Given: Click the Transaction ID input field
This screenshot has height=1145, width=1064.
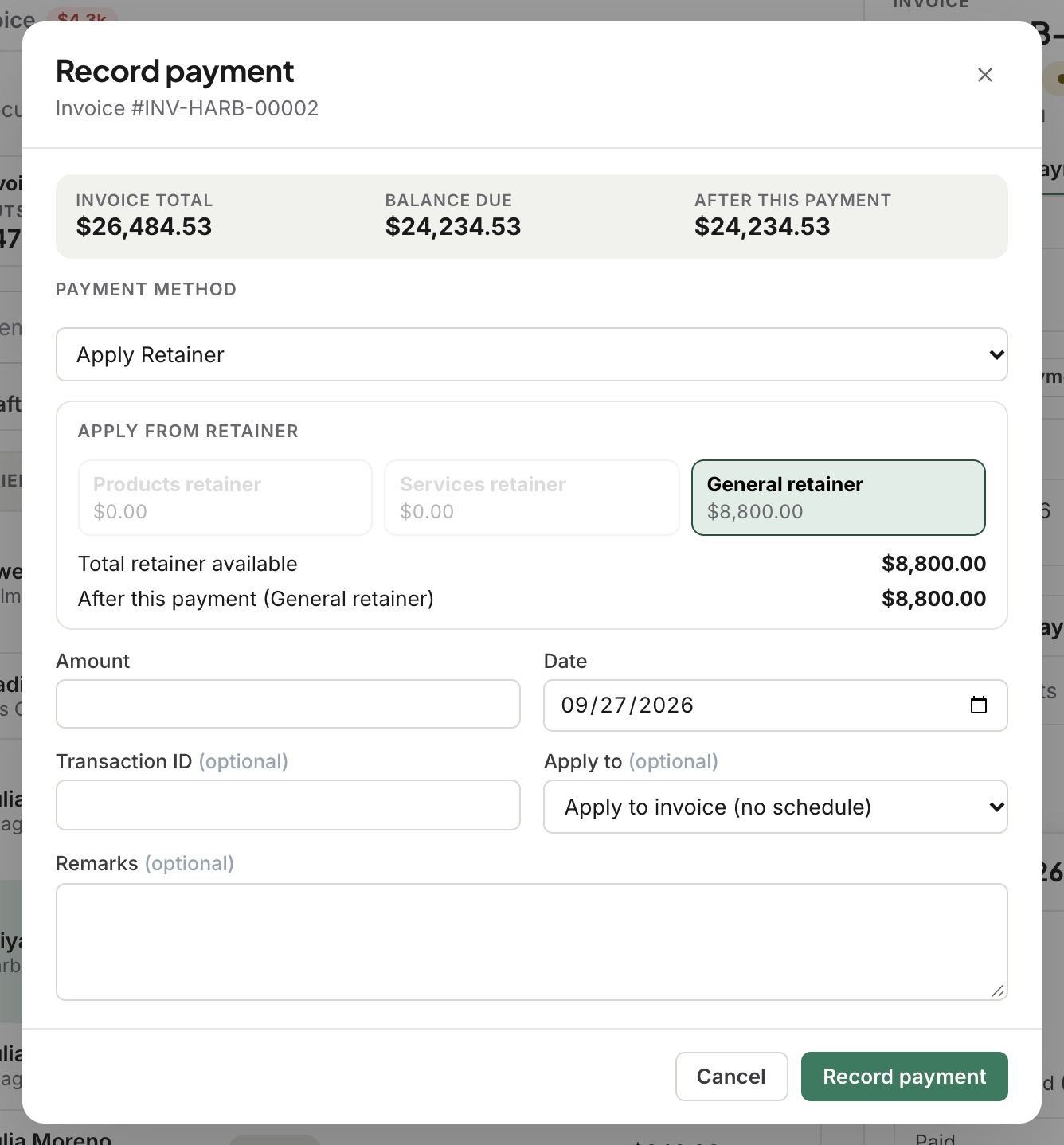Looking at the screenshot, I should click(288, 805).
